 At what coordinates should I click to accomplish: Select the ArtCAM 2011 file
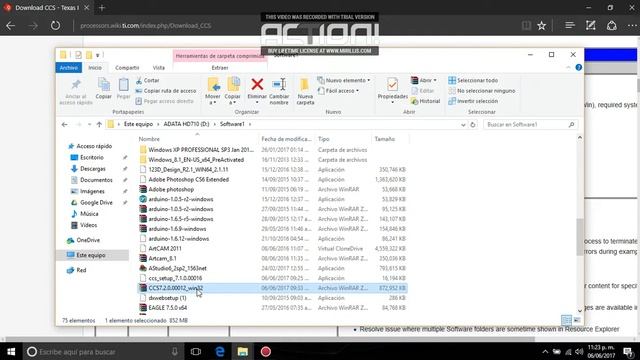pyautogui.click(x=165, y=249)
